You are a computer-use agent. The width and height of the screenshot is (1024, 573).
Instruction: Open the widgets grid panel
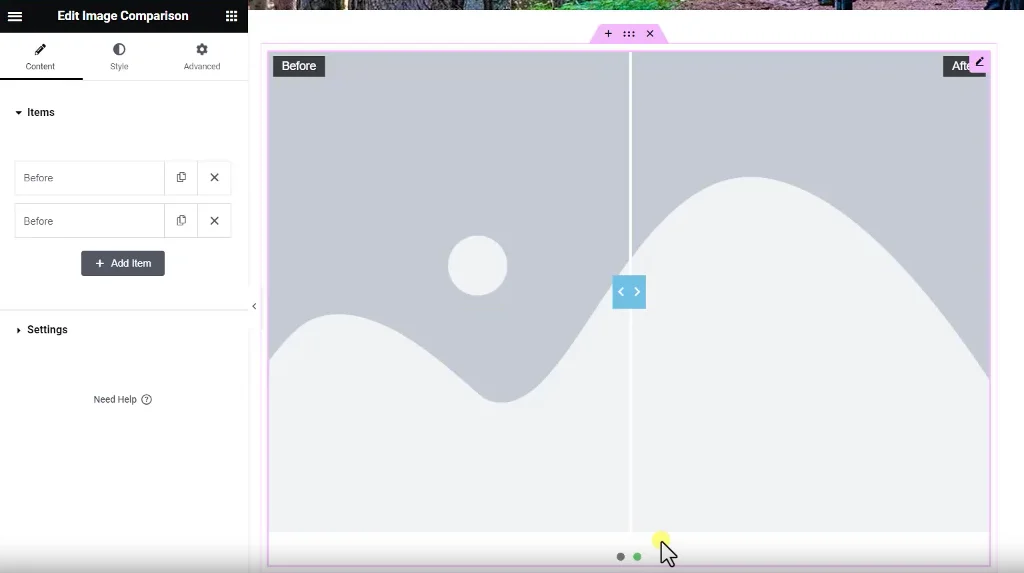231,16
